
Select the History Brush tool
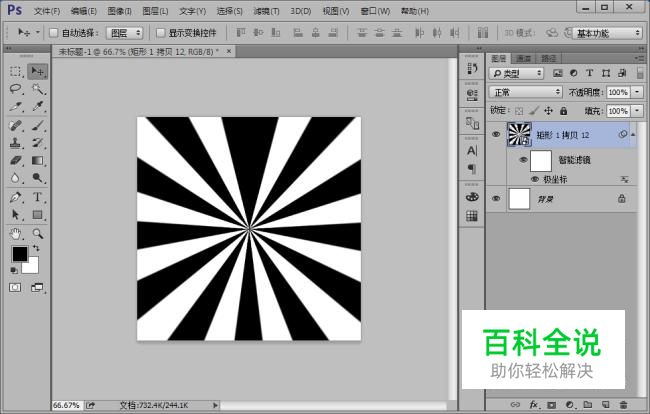click(37, 143)
